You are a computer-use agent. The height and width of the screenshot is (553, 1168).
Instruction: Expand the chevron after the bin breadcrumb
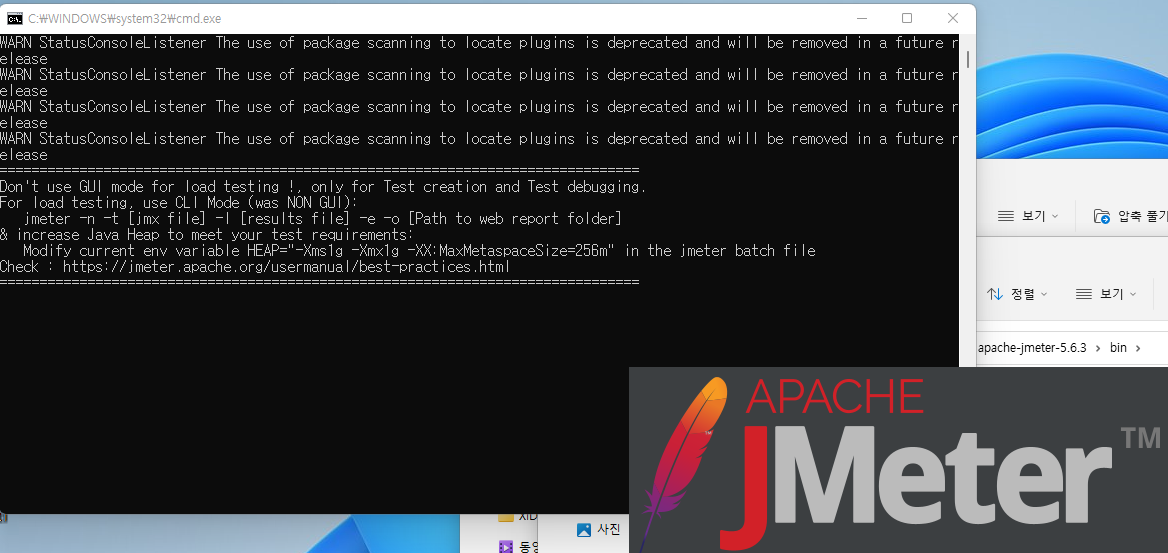click(1138, 349)
